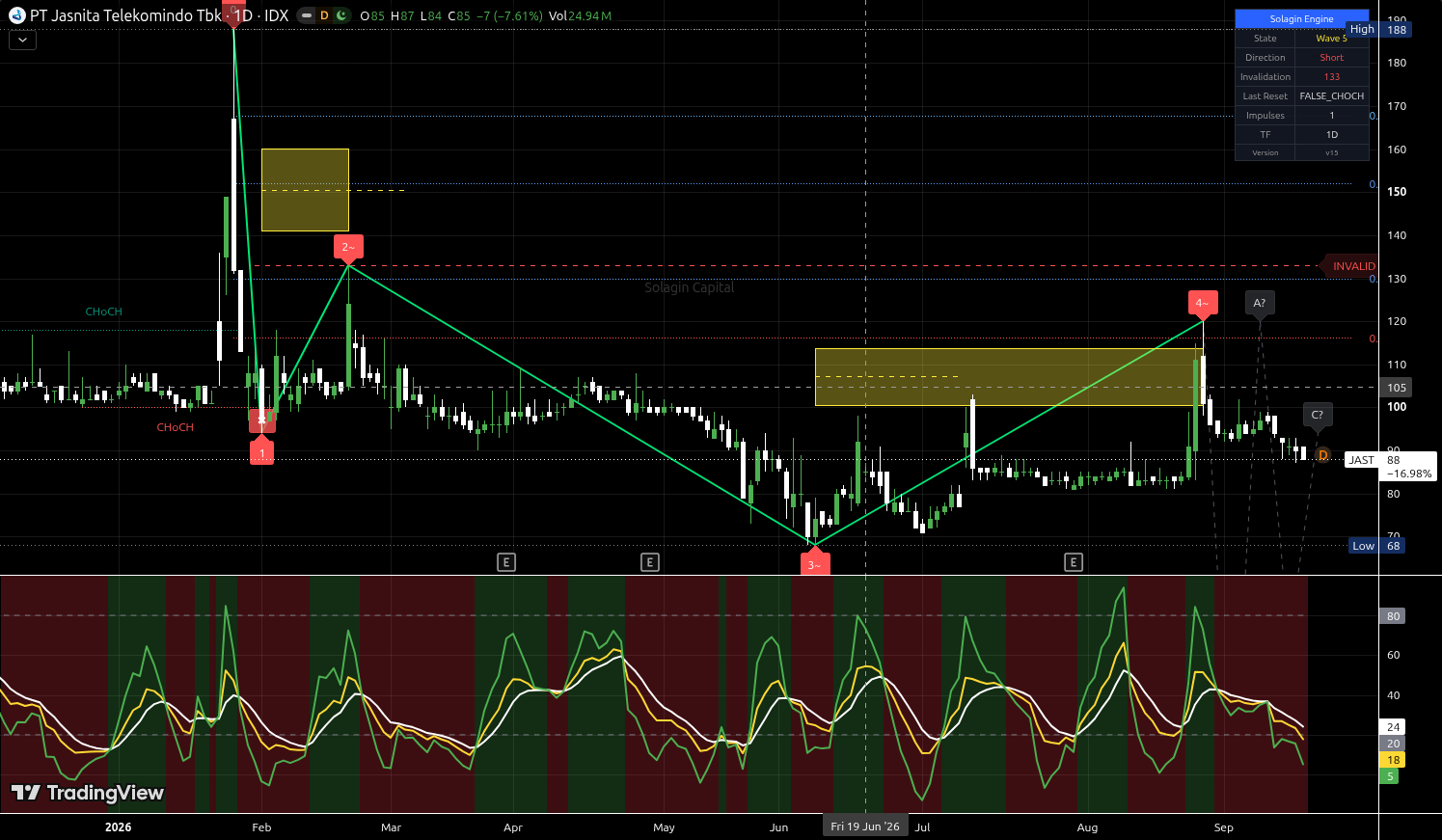
Task: Click the 'Version' row label in Solagin Engine
Action: pyautogui.click(x=1265, y=152)
